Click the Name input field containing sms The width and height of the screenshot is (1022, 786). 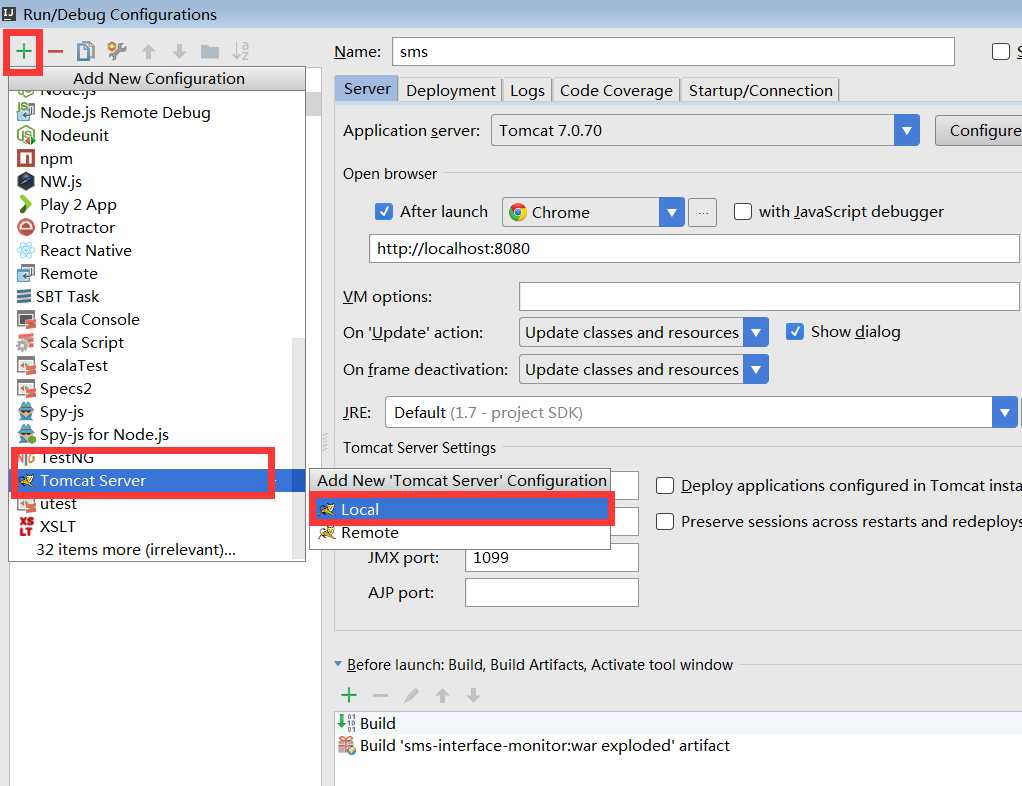(x=673, y=51)
